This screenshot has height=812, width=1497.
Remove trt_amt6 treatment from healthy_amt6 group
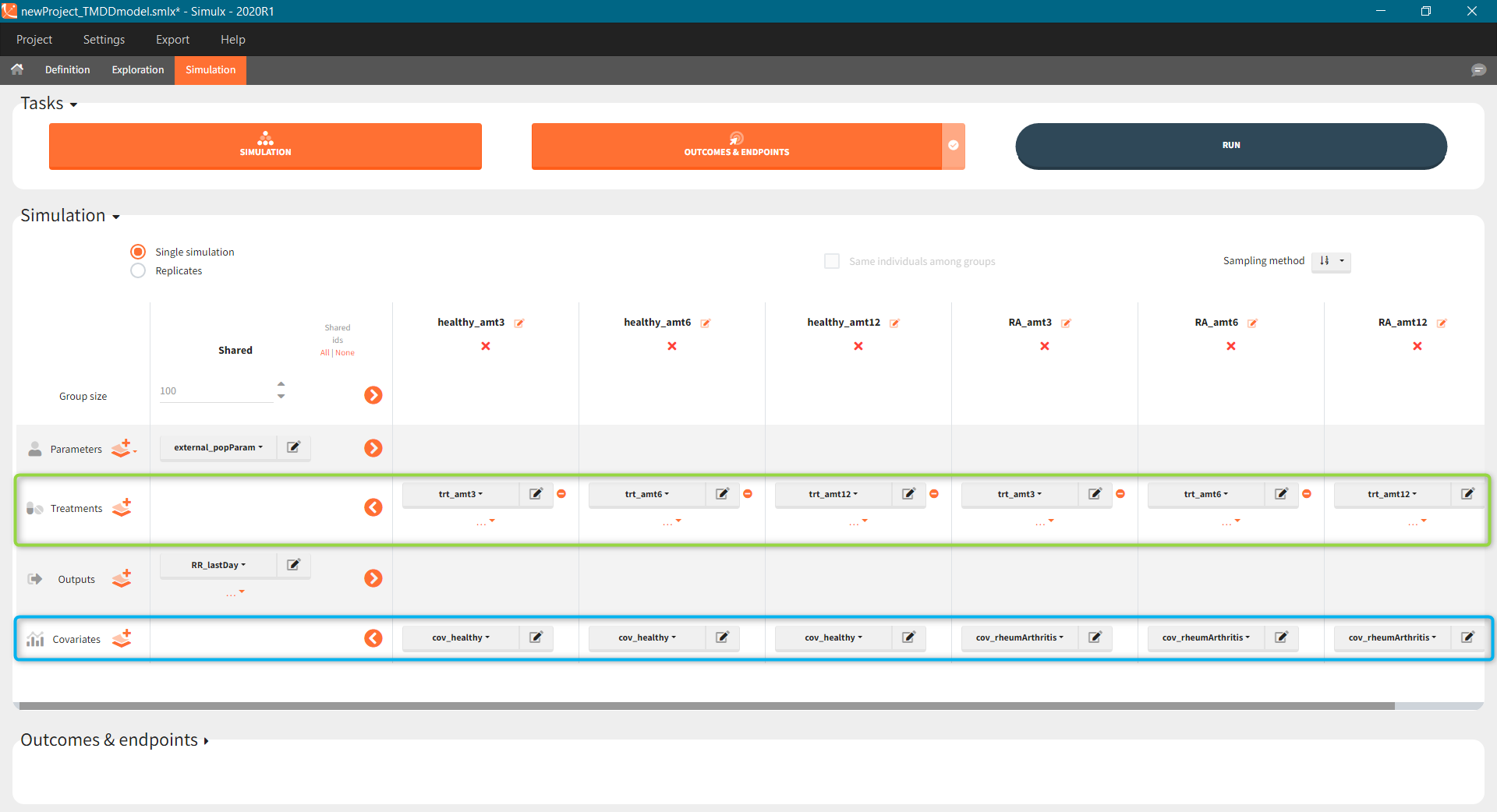748,494
